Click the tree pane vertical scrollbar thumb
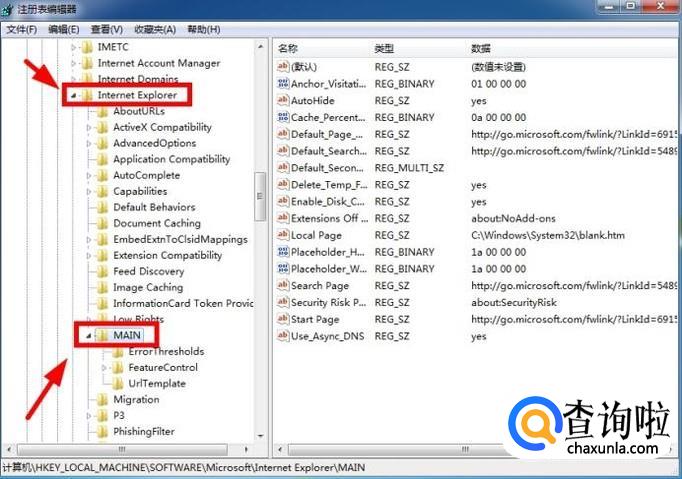Image resolution: width=682 pixels, height=479 pixels. [260, 196]
